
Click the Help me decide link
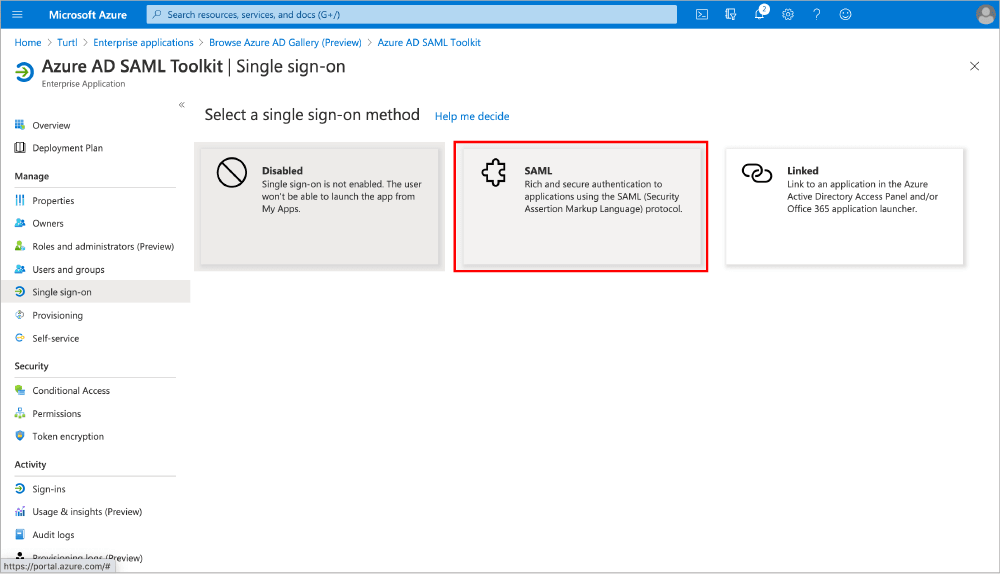(472, 117)
